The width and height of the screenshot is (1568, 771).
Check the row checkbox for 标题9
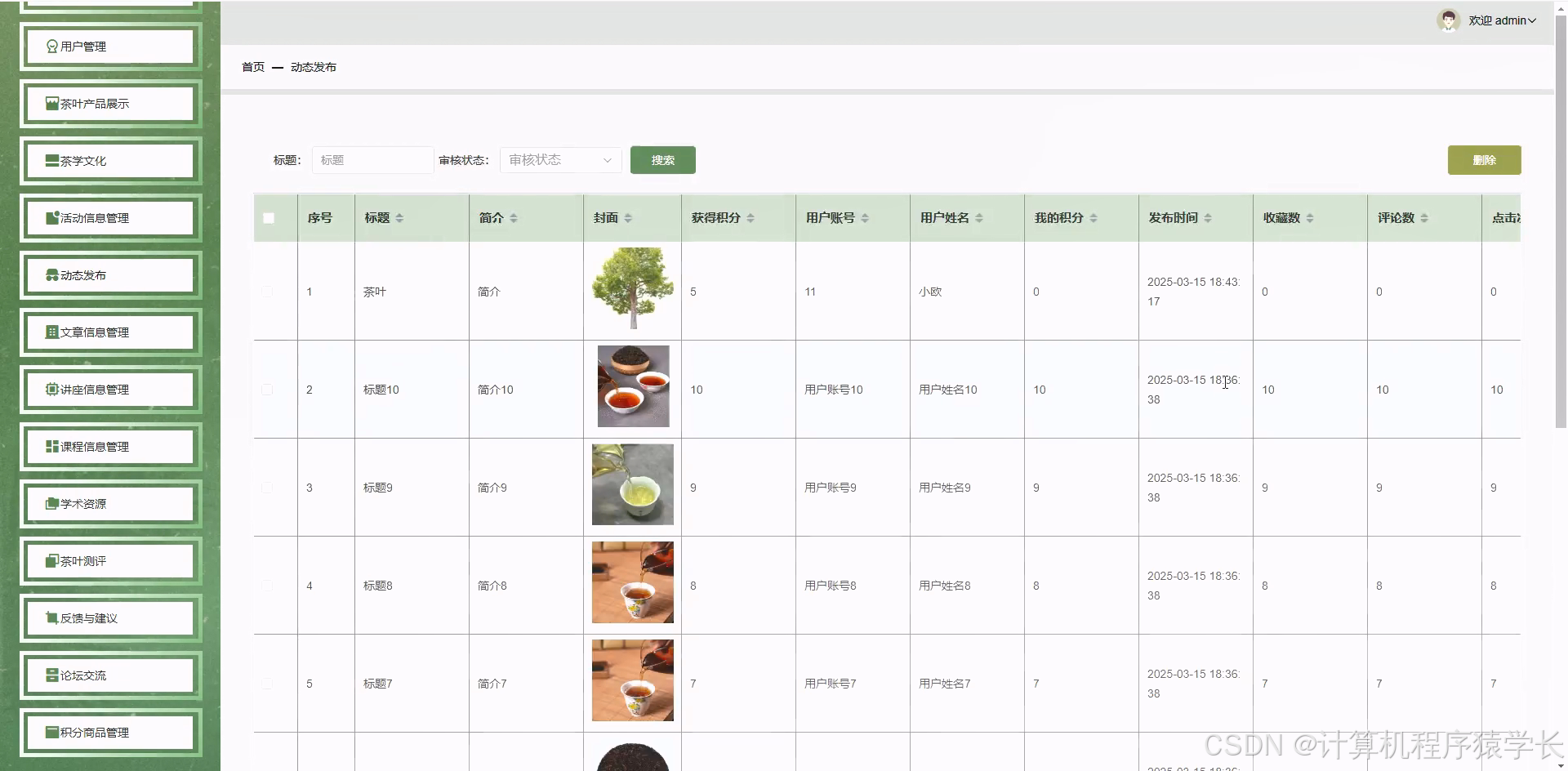(267, 488)
